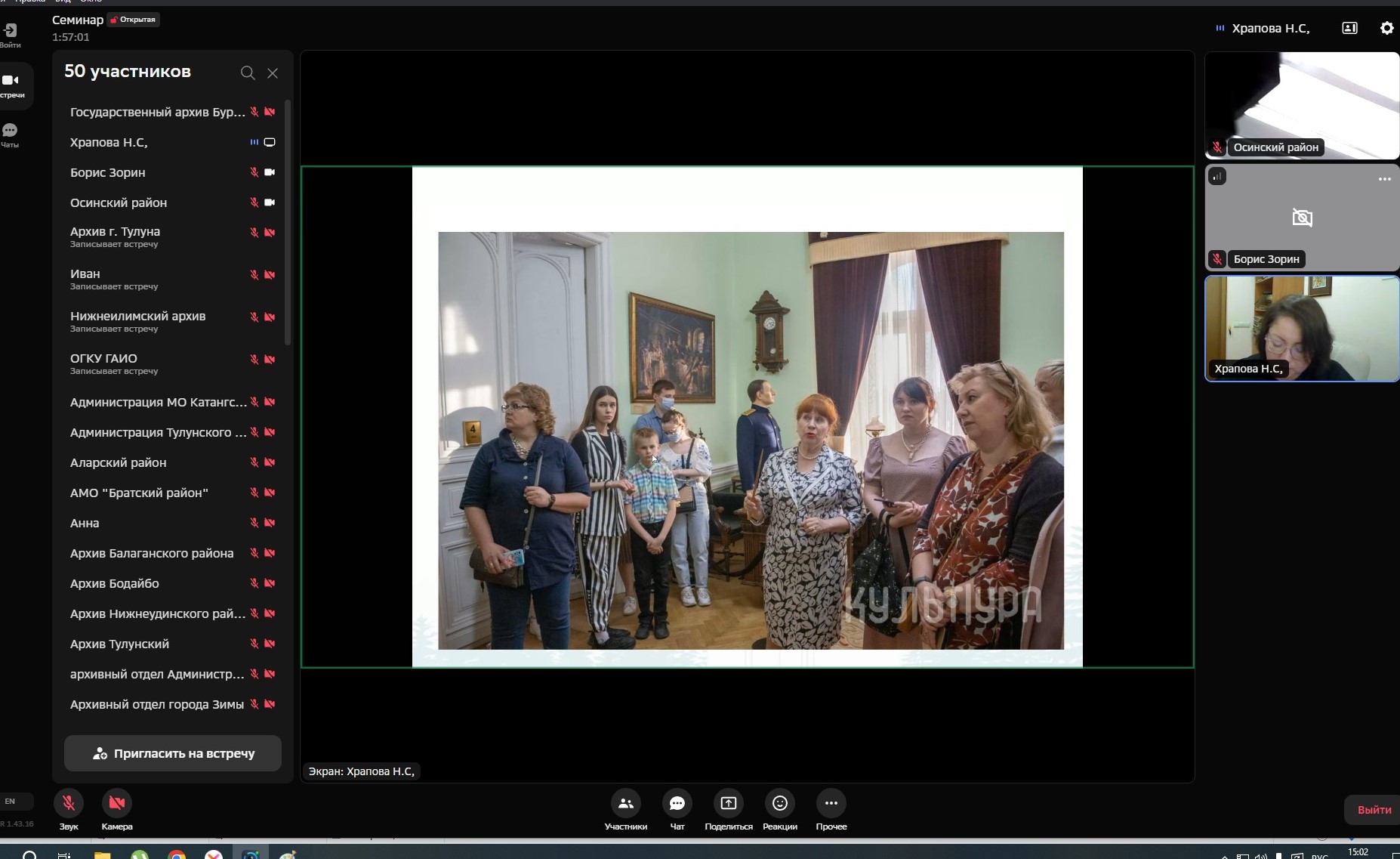Switch layout view icon in top bar
Viewport: 1400px width, 859px height.
pos(1349,28)
